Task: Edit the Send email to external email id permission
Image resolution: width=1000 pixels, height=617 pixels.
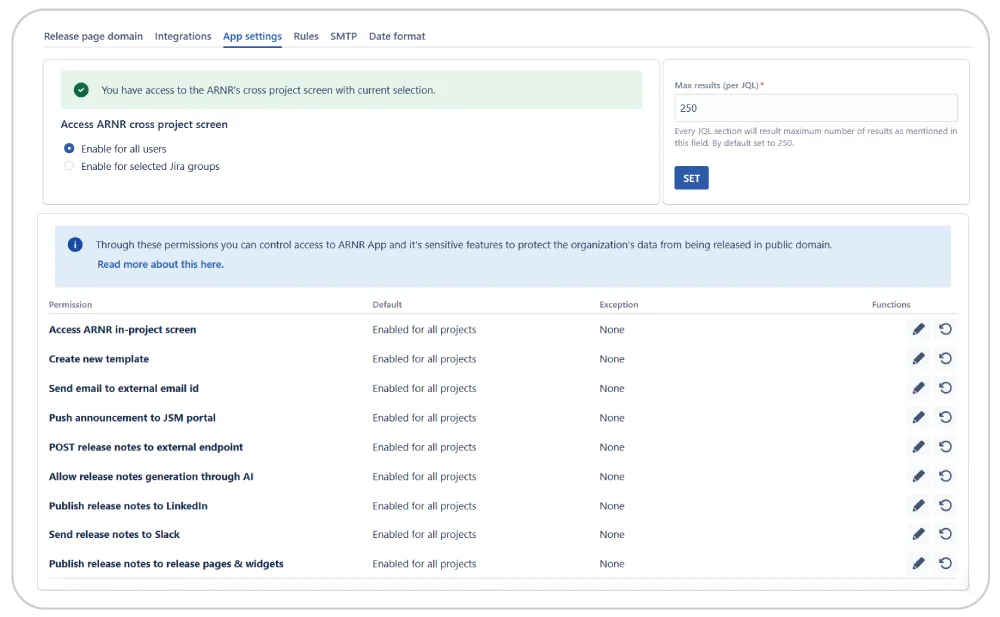Action: click(x=918, y=388)
